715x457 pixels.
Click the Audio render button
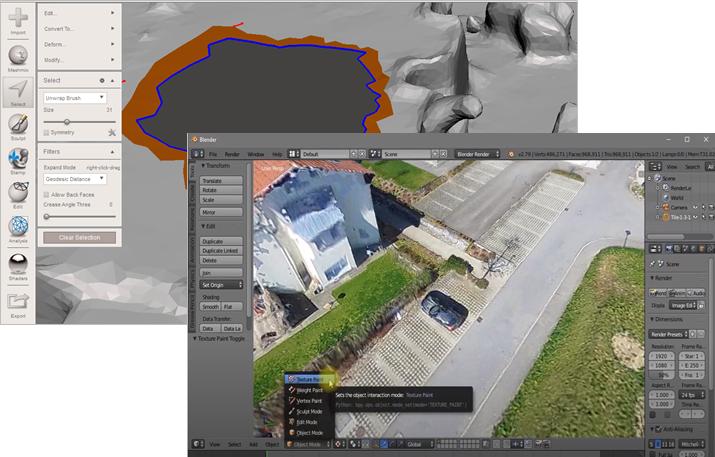click(696, 292)
